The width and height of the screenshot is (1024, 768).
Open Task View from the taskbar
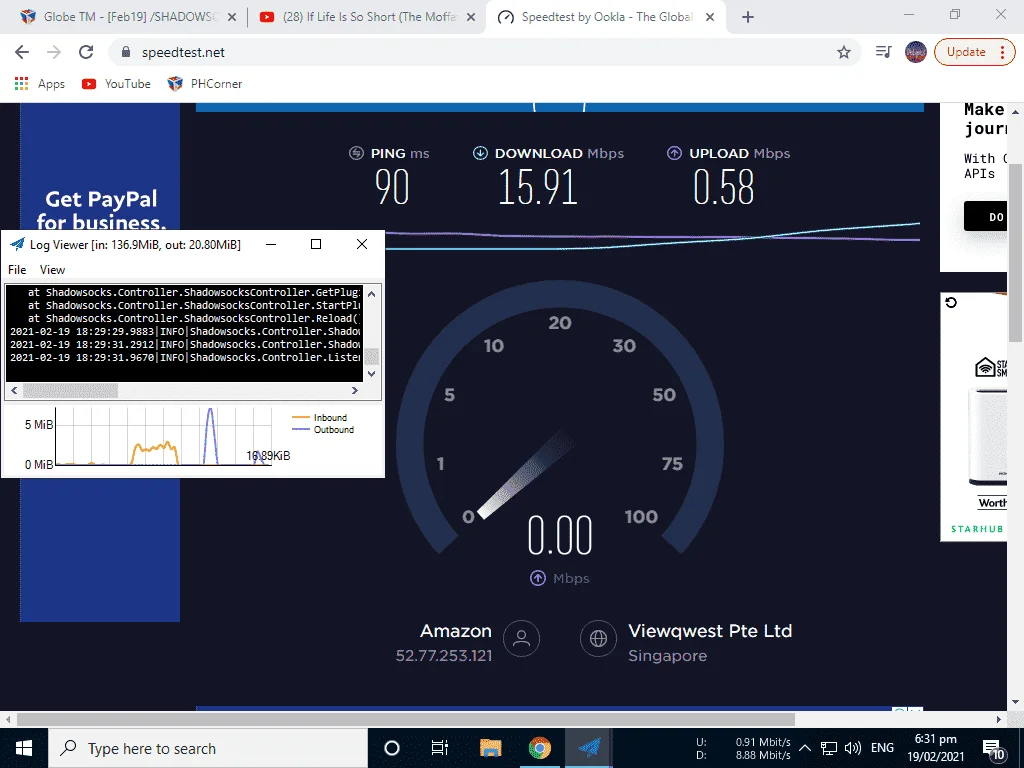click(x=440, y=748)
